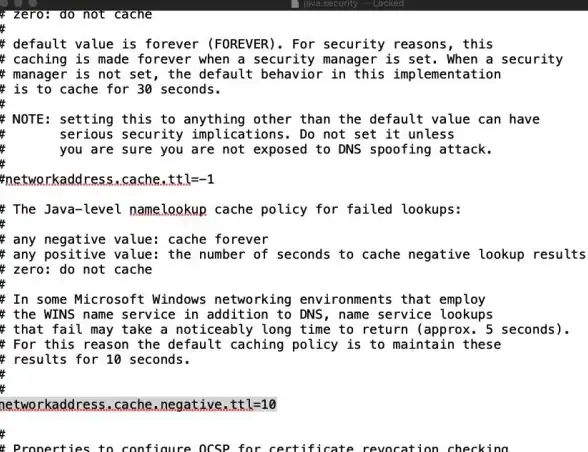Viewport: 588px width, 452px height.
Task: Click the red close window button
Action: coord(5,3)
